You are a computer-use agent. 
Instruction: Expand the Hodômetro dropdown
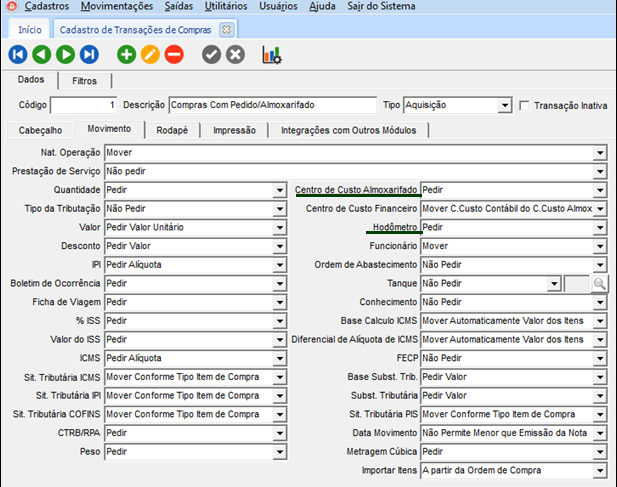[x=600, y=227]
